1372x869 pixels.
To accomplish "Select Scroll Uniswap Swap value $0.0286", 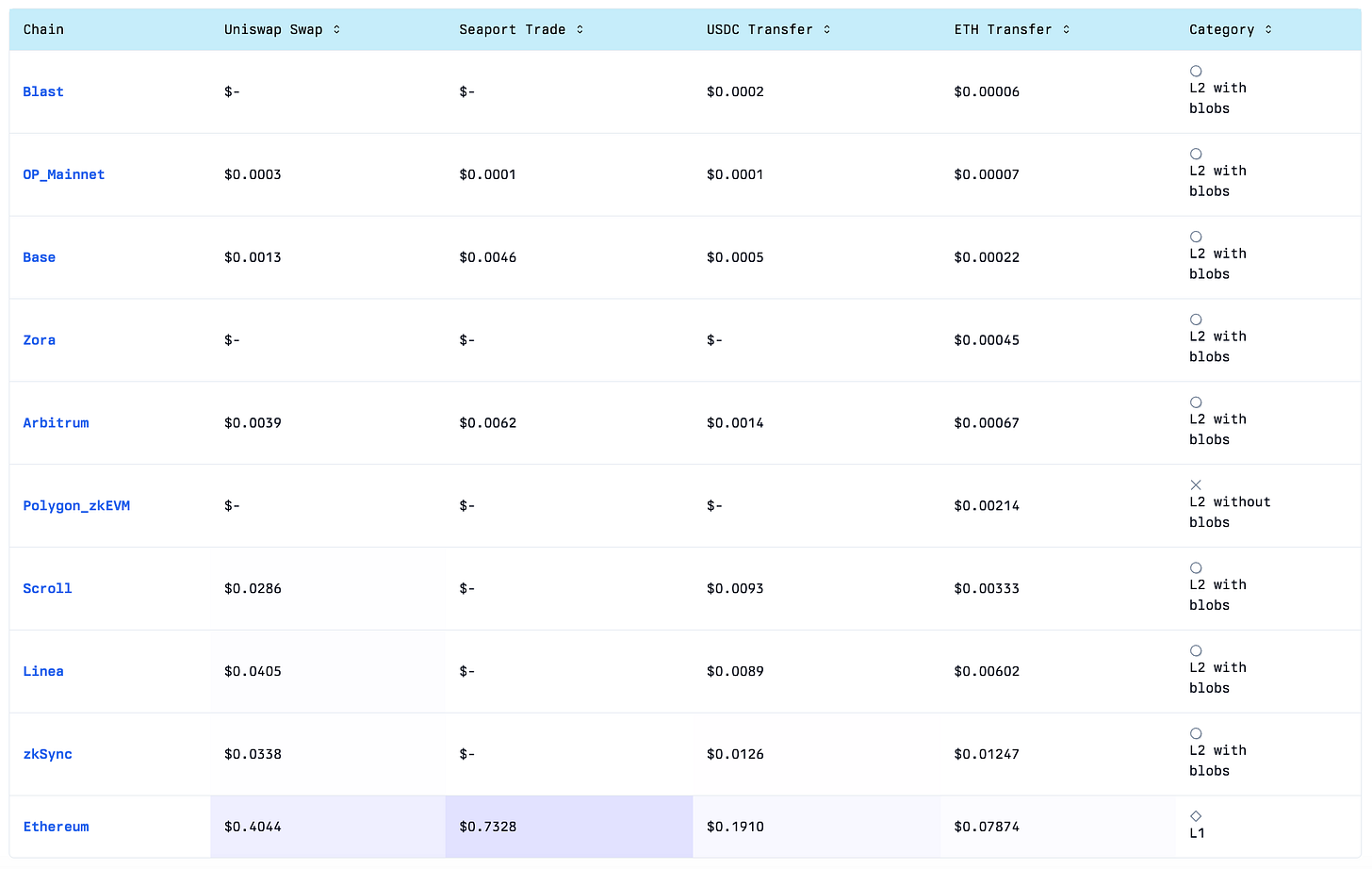I will [253, 589].
